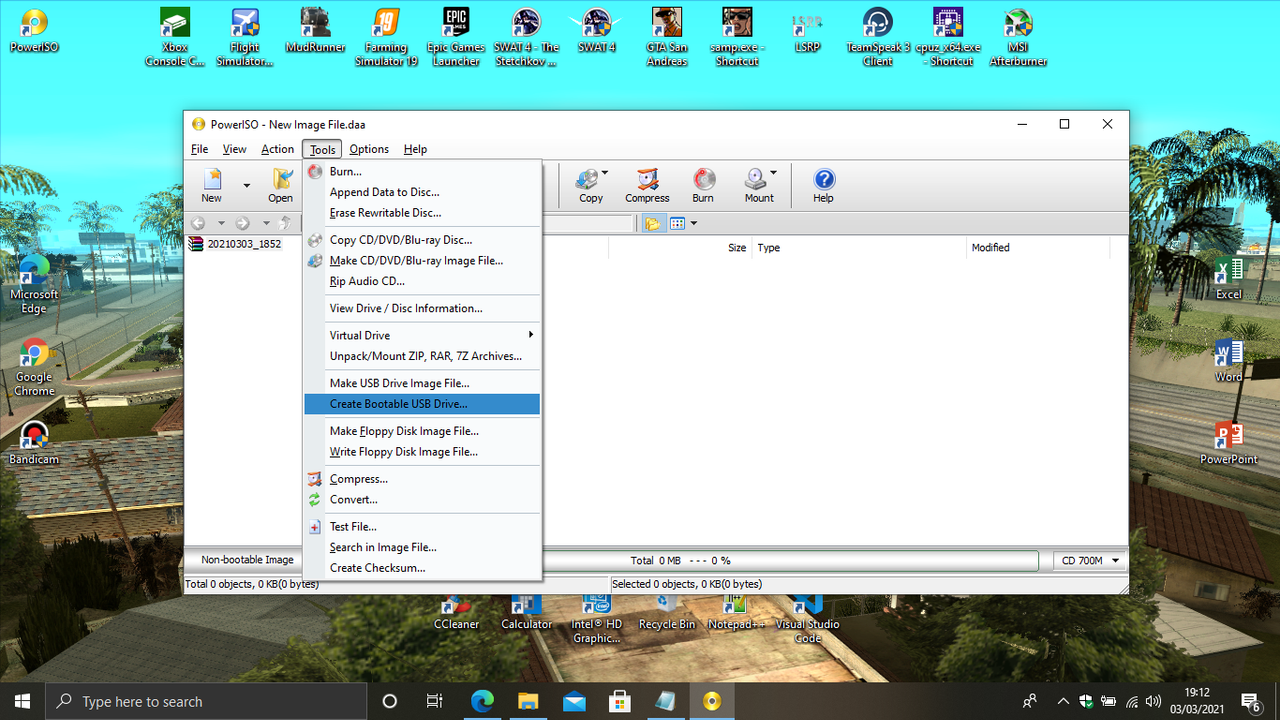
Task: Go forward with the navigation arrow
Action: (x=242, y=224)
